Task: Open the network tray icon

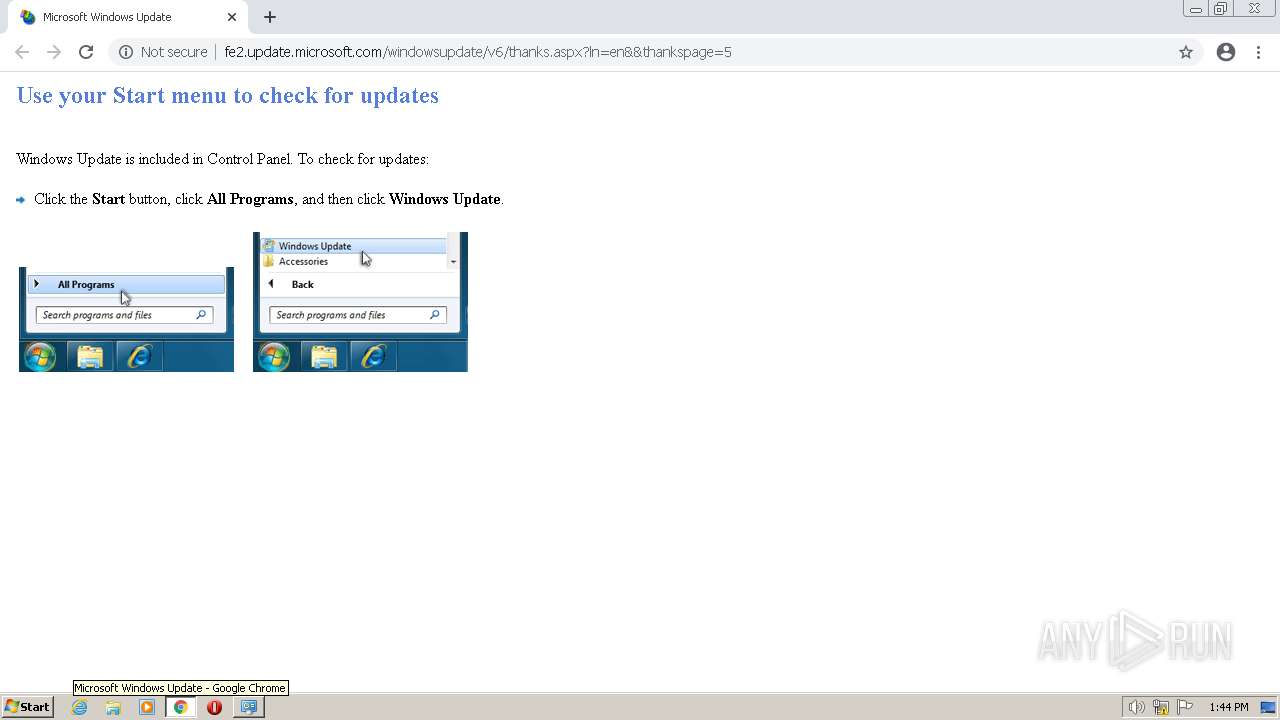Action: click(x=1161, y=707)
